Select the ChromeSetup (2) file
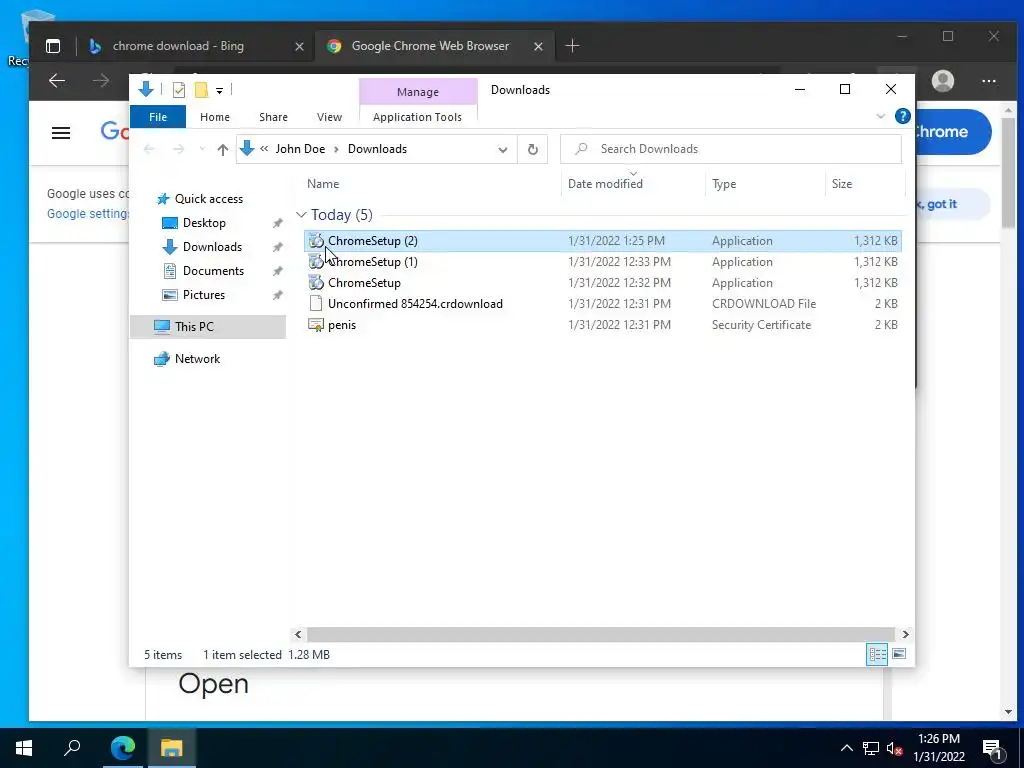This screenshot has width=1024, height=768. [x=603, y=240]
